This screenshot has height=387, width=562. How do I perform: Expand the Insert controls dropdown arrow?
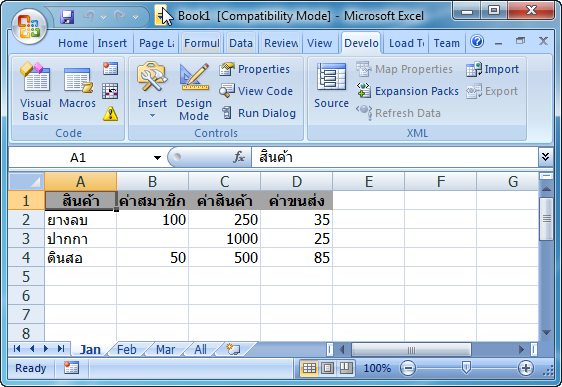click(152, 115)
